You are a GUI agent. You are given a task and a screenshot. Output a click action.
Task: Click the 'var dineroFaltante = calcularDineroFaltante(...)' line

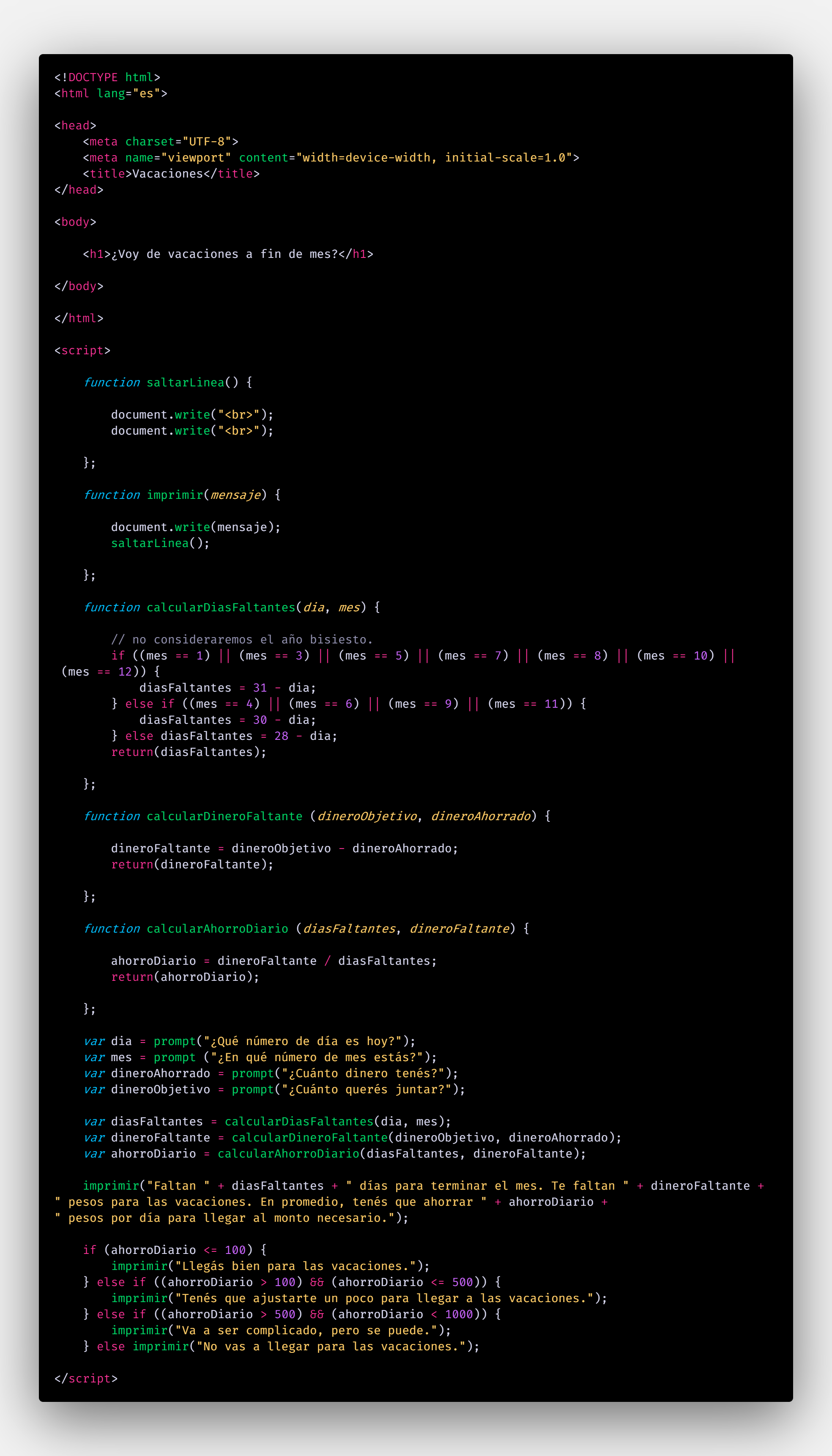point(352,1137)
